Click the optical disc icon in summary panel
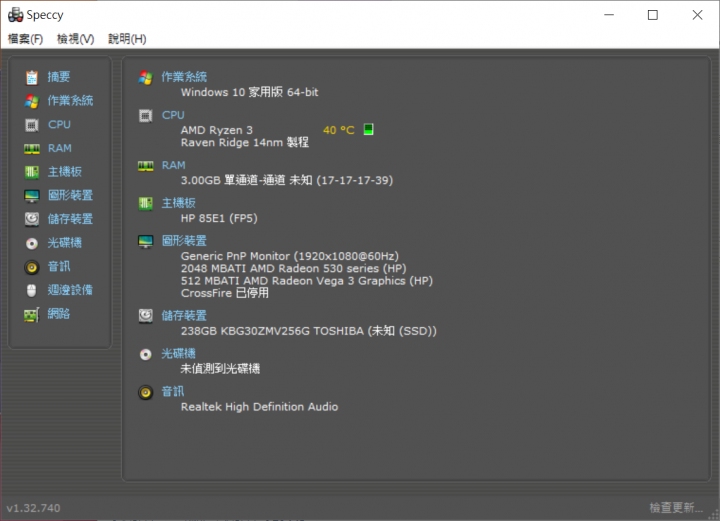This screenshot has height=521, width=720. point(146,354)
